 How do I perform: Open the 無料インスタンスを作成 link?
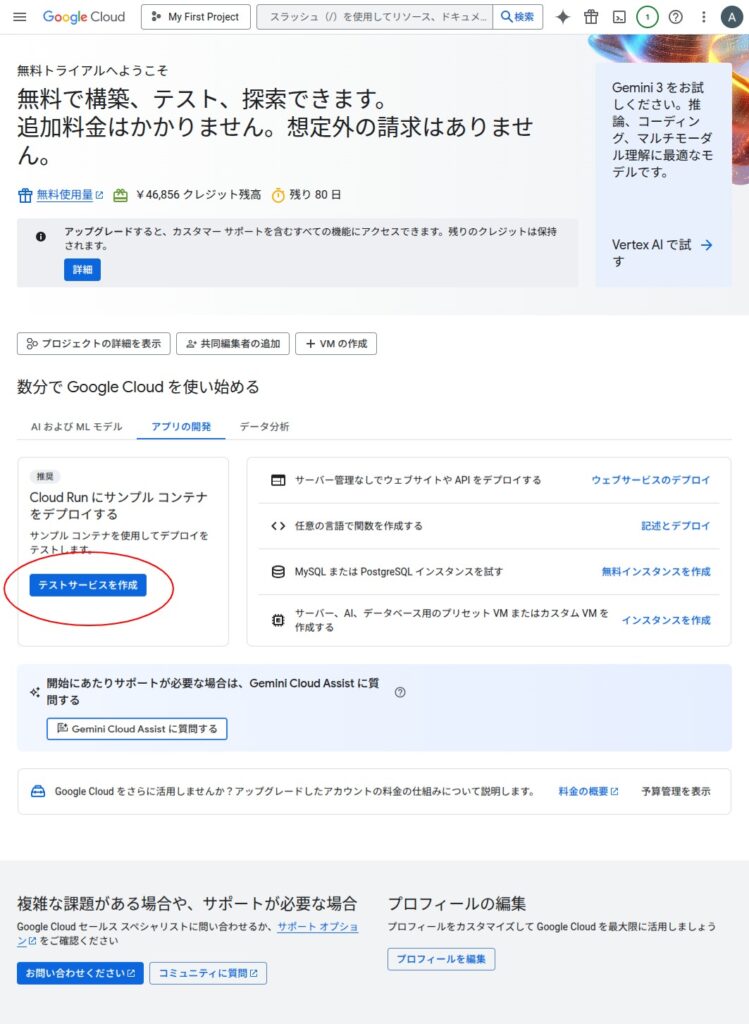655,572
